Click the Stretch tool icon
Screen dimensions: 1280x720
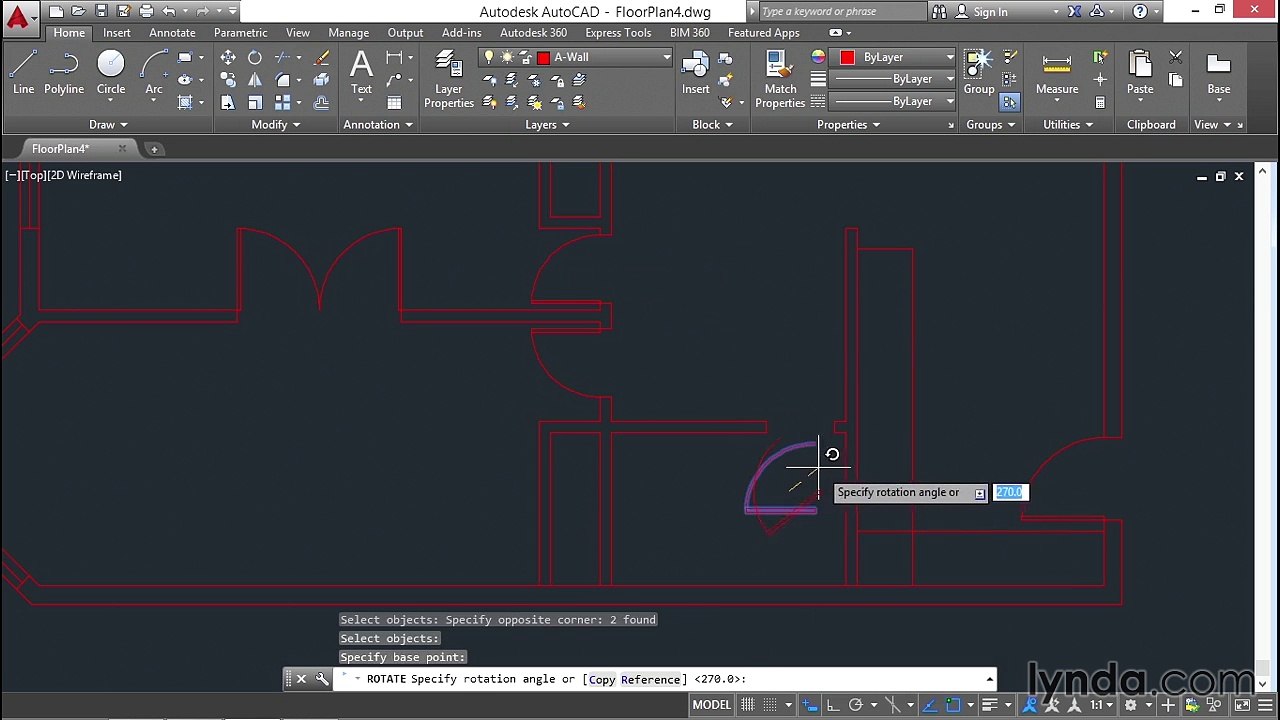[x=228, y=103]
